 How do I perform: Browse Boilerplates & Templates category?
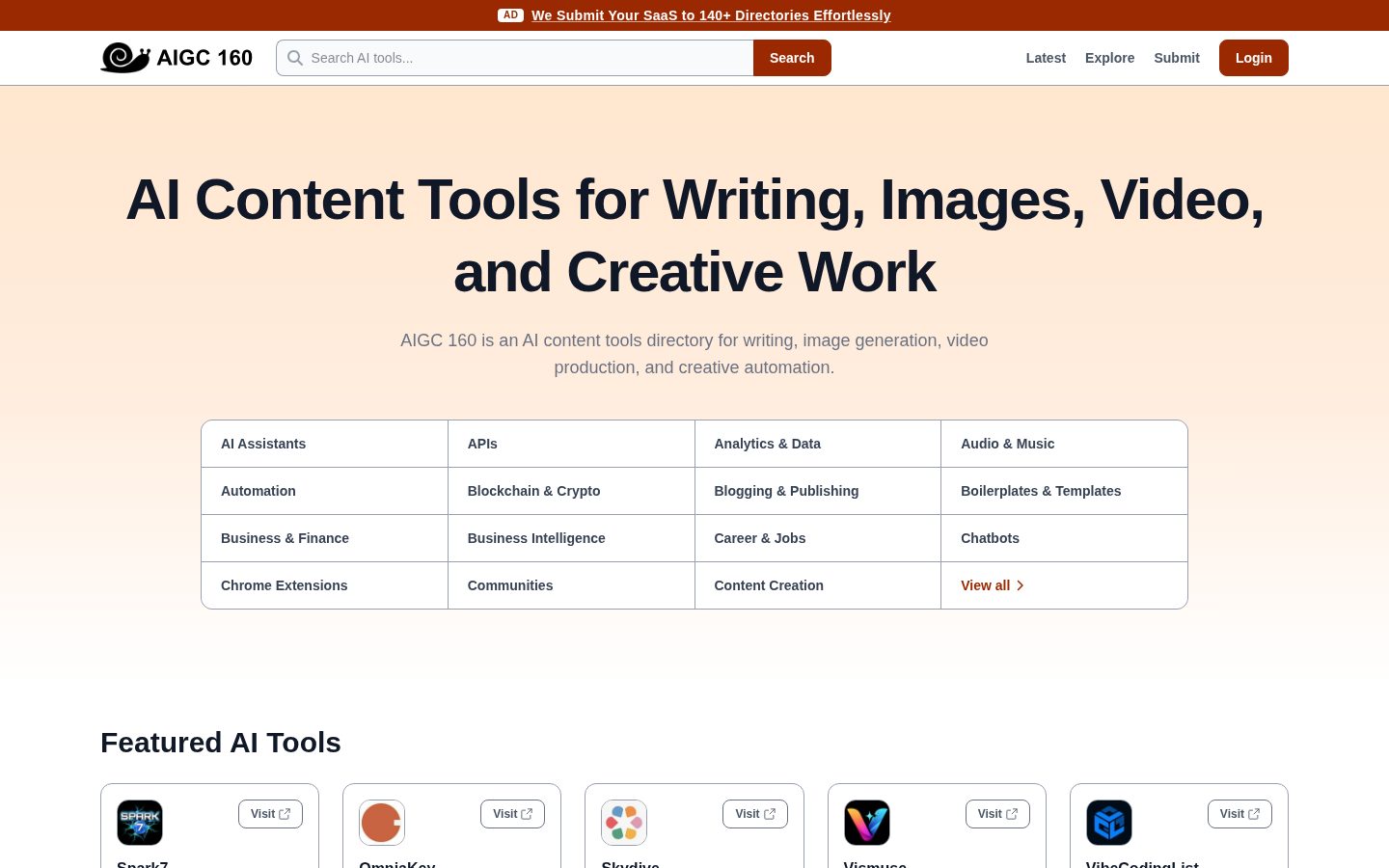point(1064,491)
